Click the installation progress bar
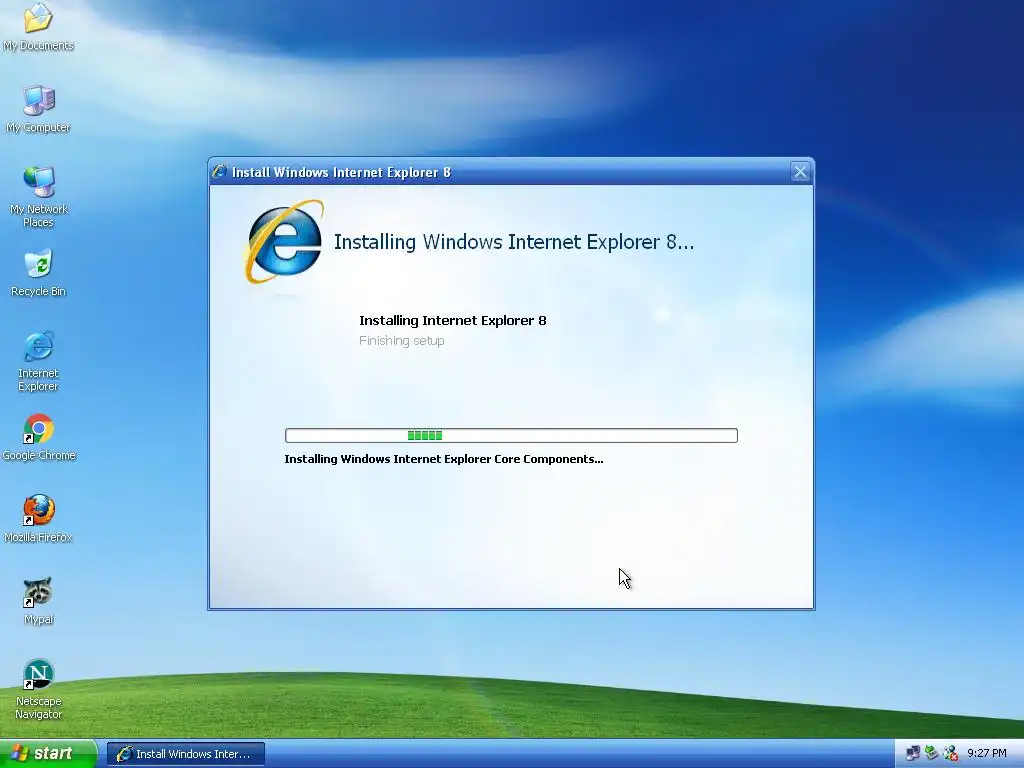Viewport: 1024px width, 768px height. (x=511, y=436)
